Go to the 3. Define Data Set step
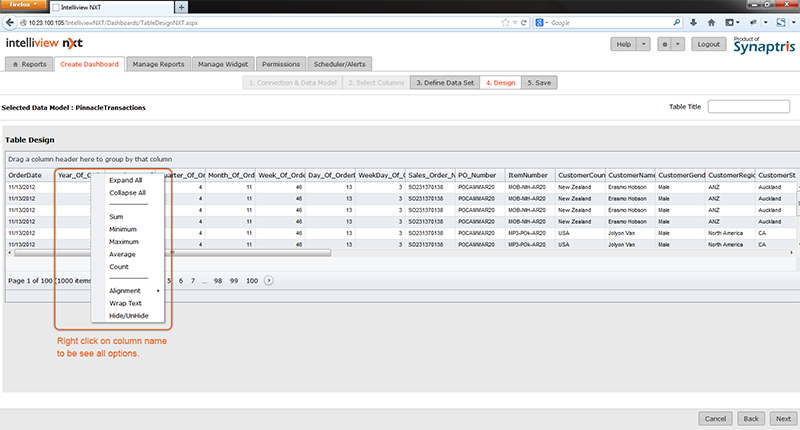This screenshot has height=430, width=800. (444, 82)
